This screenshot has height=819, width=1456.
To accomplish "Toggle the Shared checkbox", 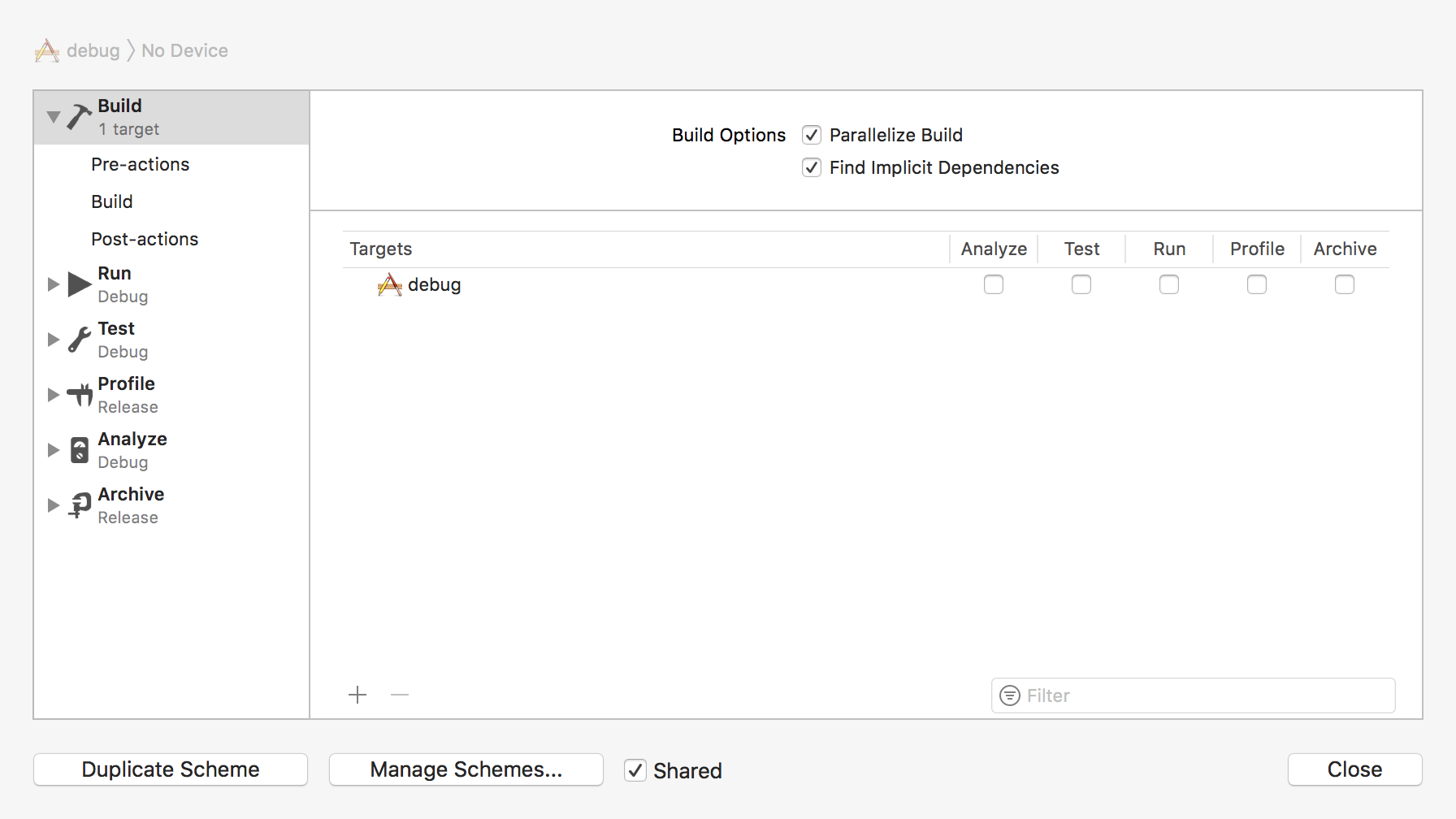I will [x=635, y=770].
